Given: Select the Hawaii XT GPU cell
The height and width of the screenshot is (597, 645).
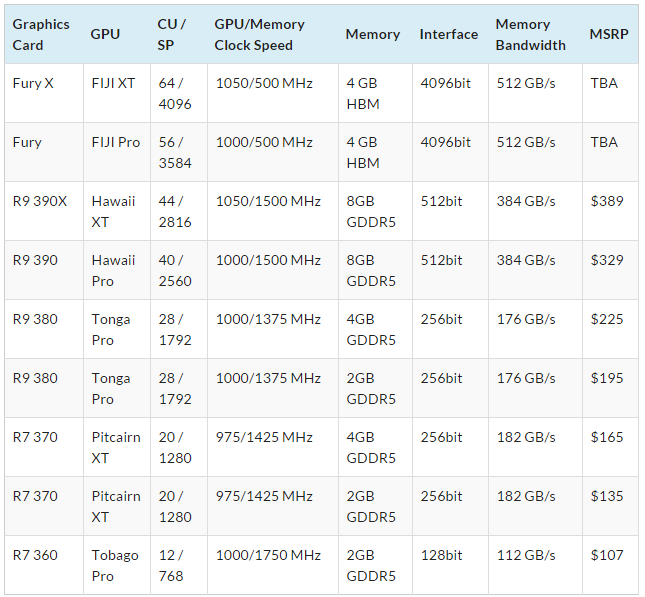Looking at the screenshot, I should coord(117,211).
